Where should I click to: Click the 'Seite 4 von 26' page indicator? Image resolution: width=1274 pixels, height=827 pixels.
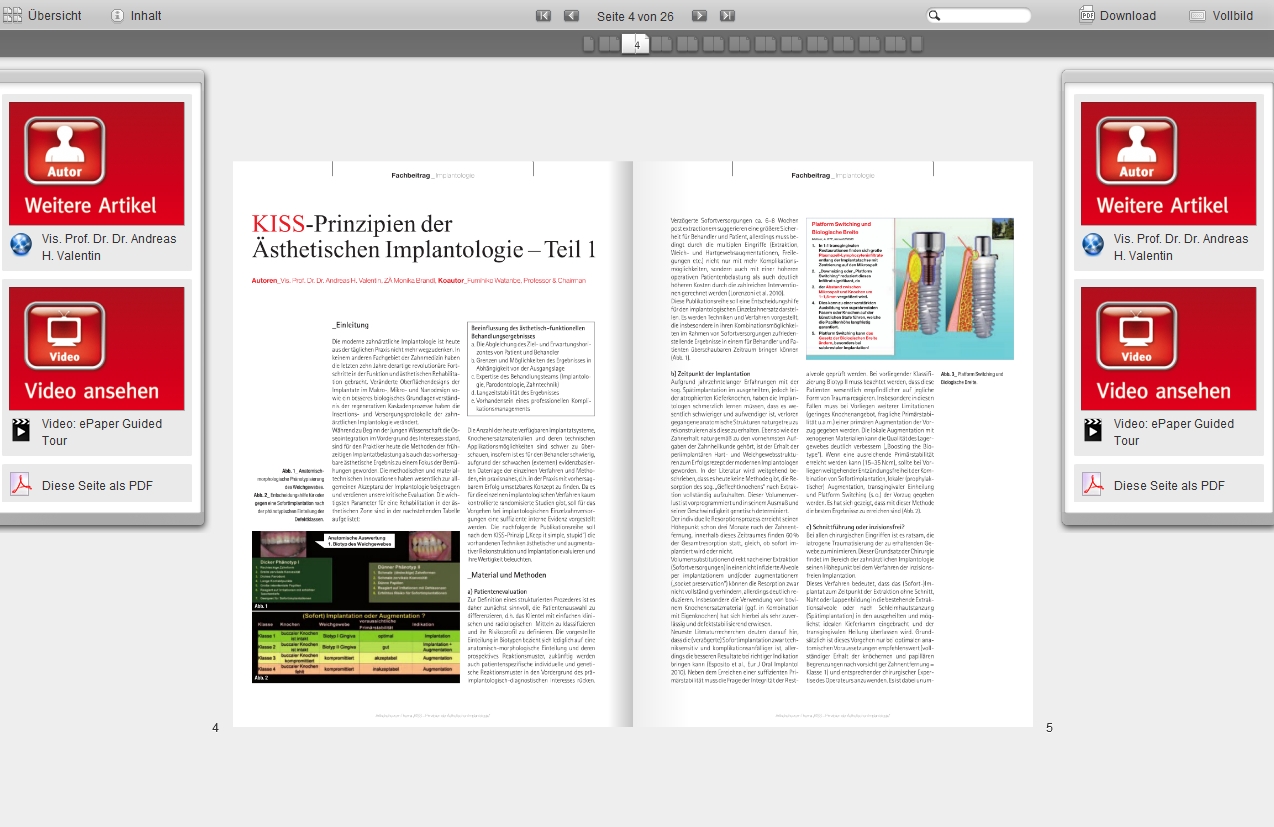point(636,16)
